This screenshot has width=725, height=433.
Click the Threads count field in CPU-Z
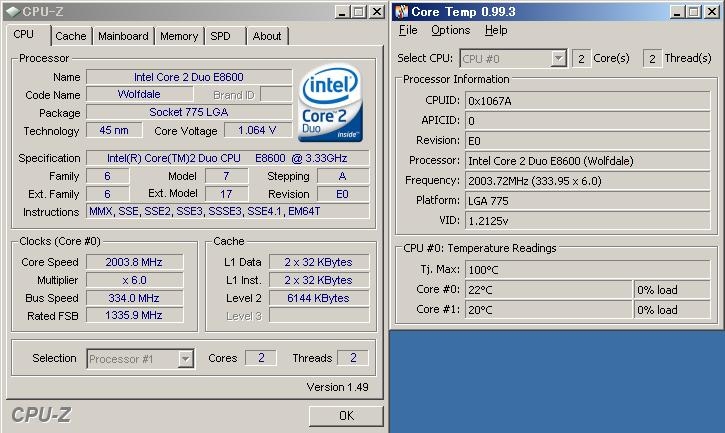[353, 358]
